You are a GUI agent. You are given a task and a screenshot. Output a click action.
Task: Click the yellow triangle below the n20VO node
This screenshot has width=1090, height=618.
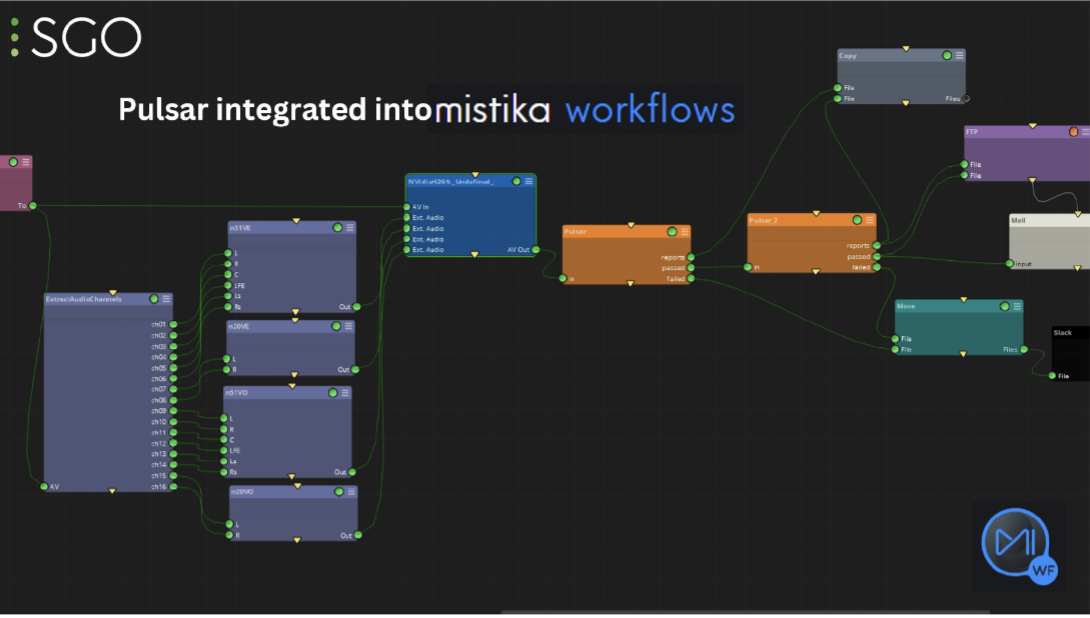click(297, 540)
